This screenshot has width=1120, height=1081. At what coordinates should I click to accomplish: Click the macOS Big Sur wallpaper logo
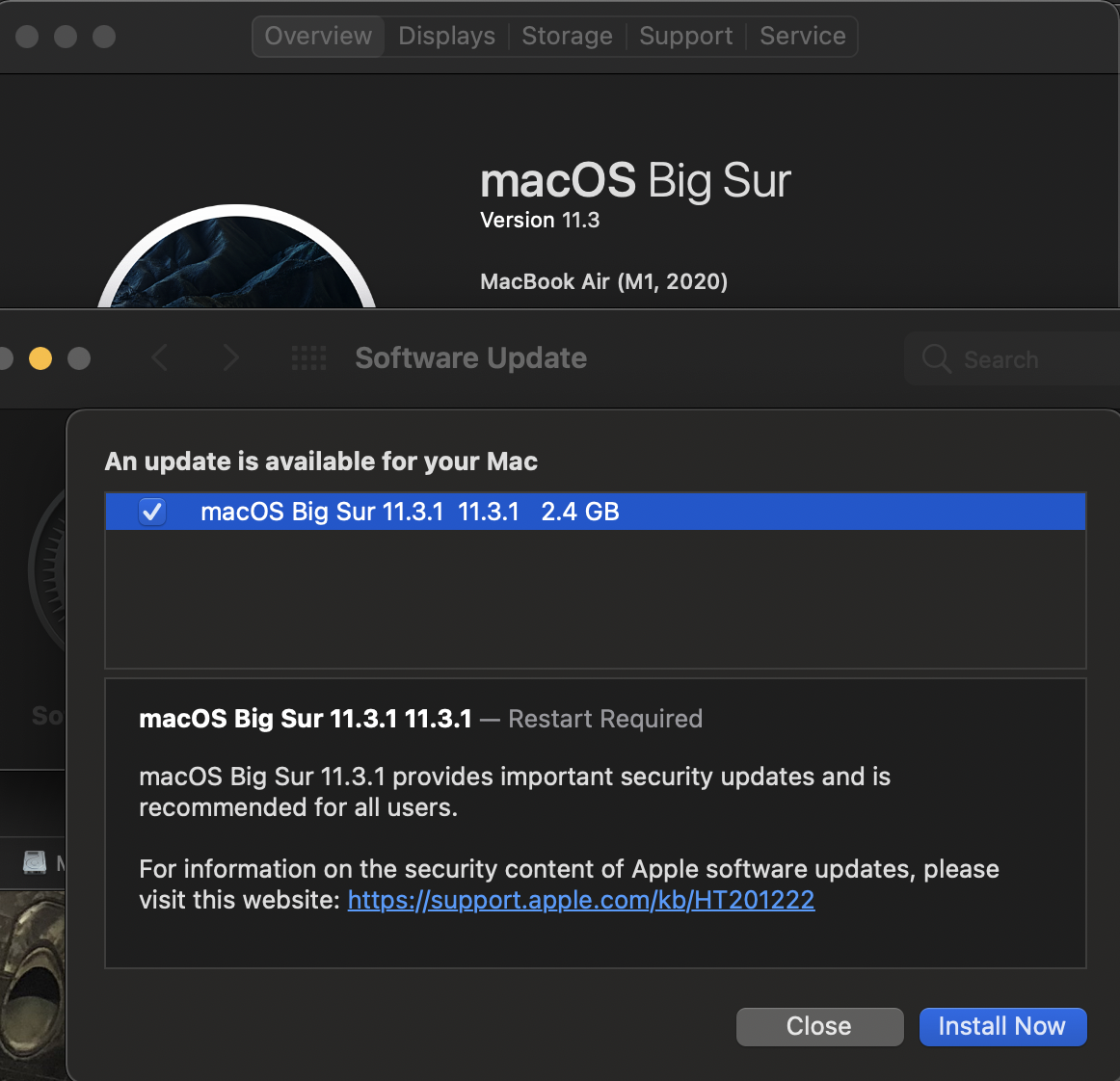point(236,257)
